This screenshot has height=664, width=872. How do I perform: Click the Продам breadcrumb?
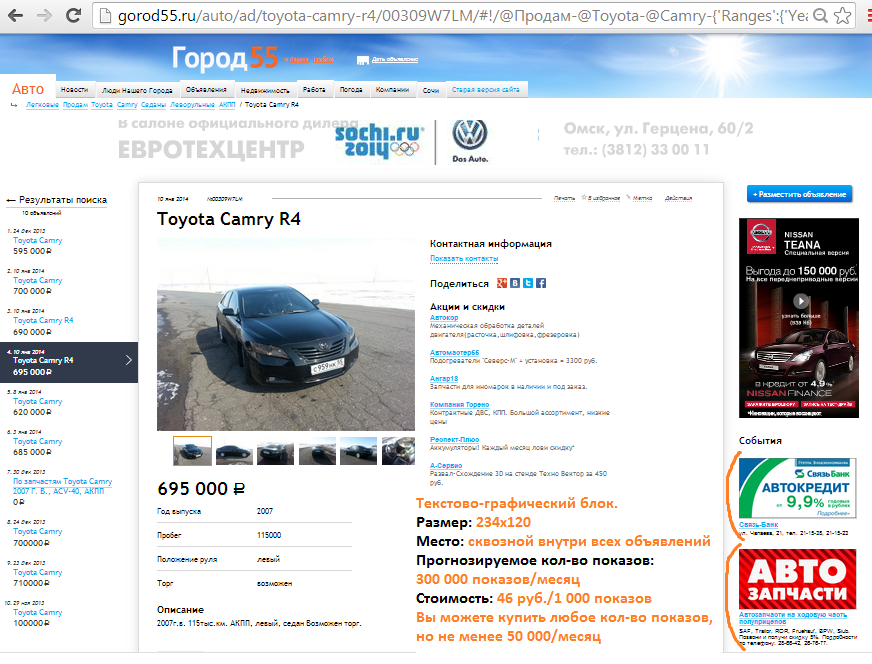tap(75, 105)
